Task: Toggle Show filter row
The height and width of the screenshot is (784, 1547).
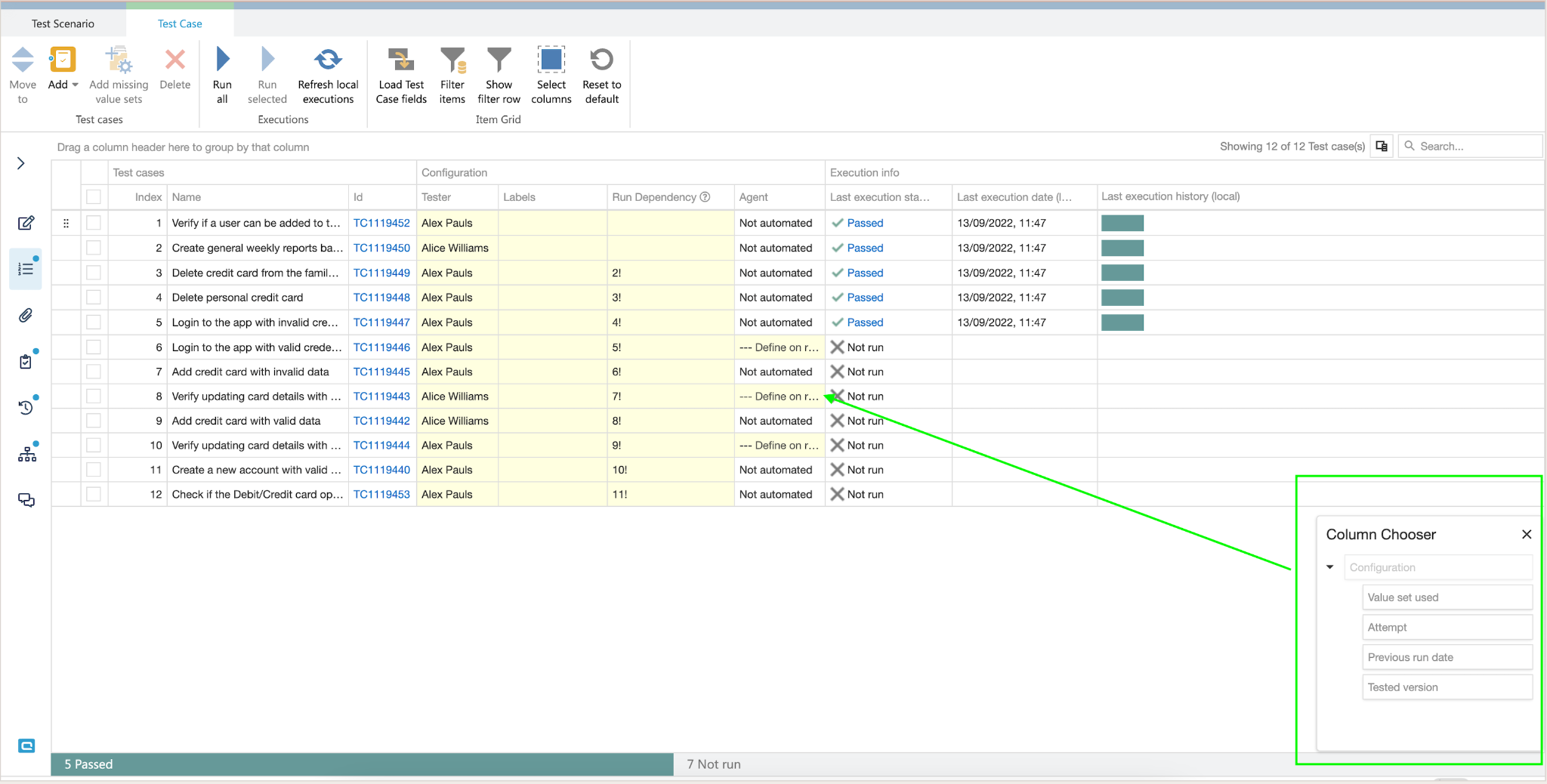Action: 499,60
